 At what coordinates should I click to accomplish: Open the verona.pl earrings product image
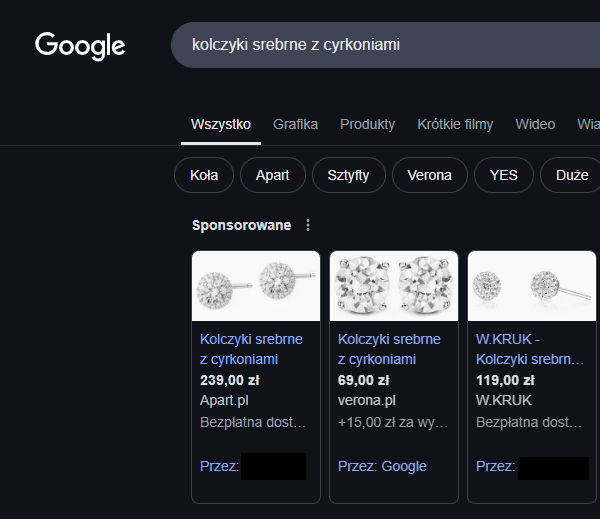click(394, 286)
